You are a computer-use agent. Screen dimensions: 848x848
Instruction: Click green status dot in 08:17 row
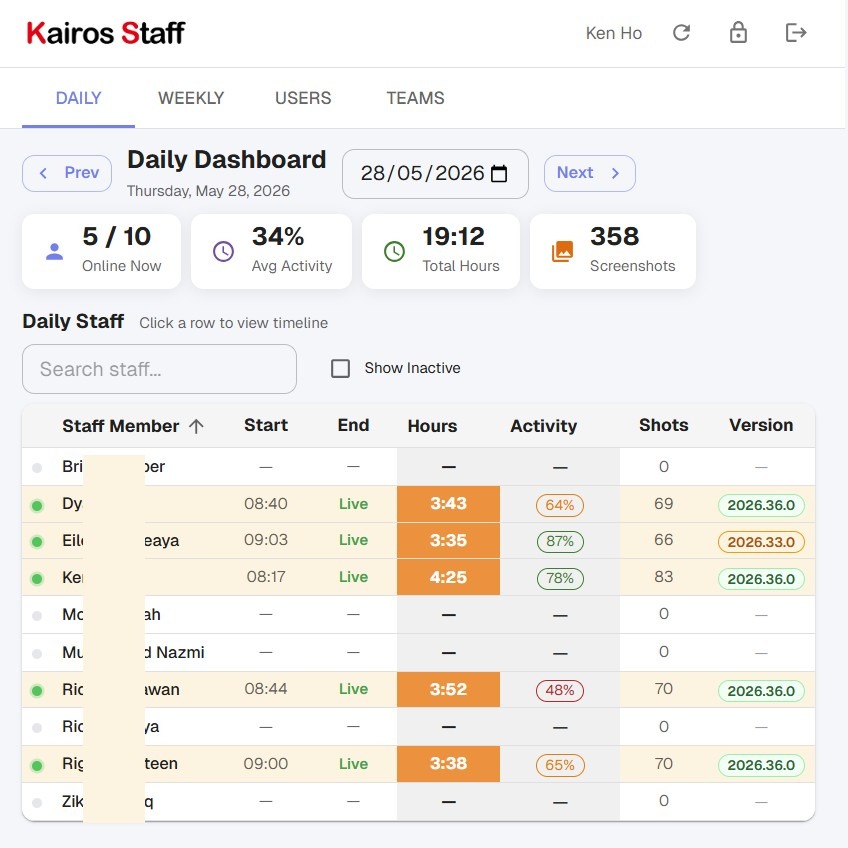[x=37, y=579]
